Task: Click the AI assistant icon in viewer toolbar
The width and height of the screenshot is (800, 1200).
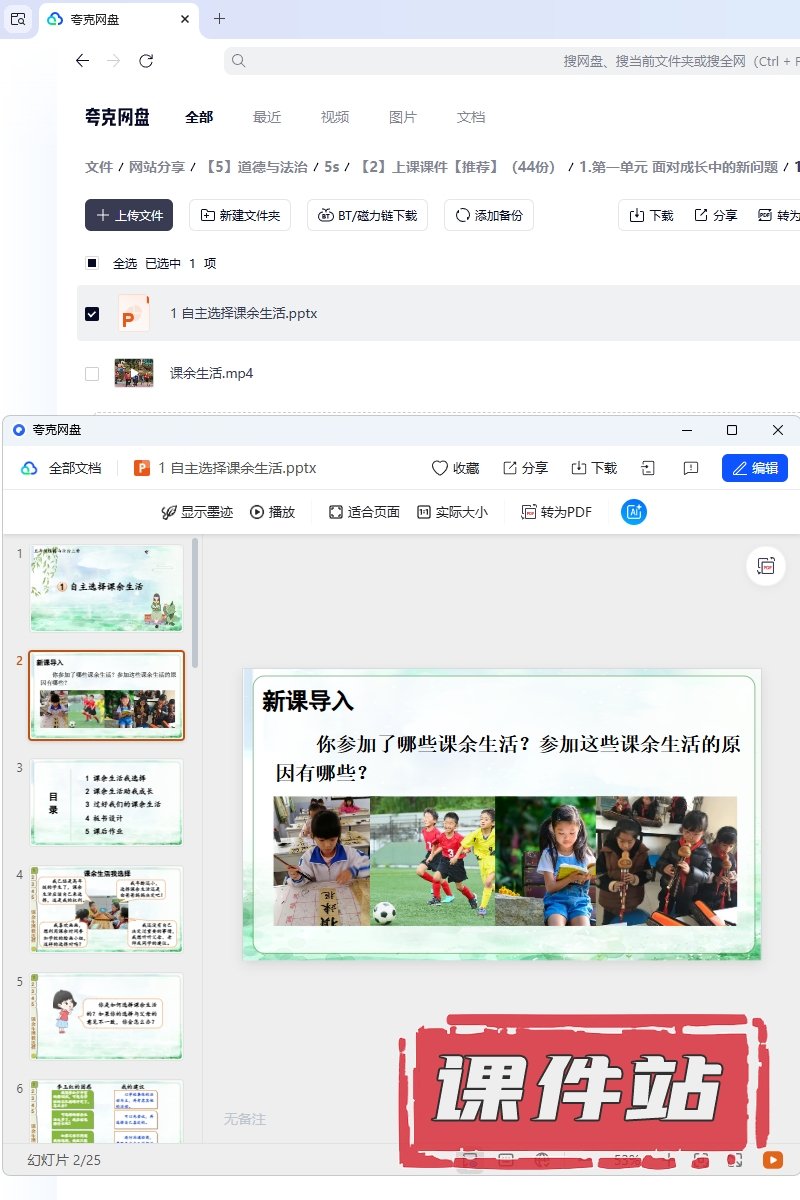Action: click(x=634, y=512)
